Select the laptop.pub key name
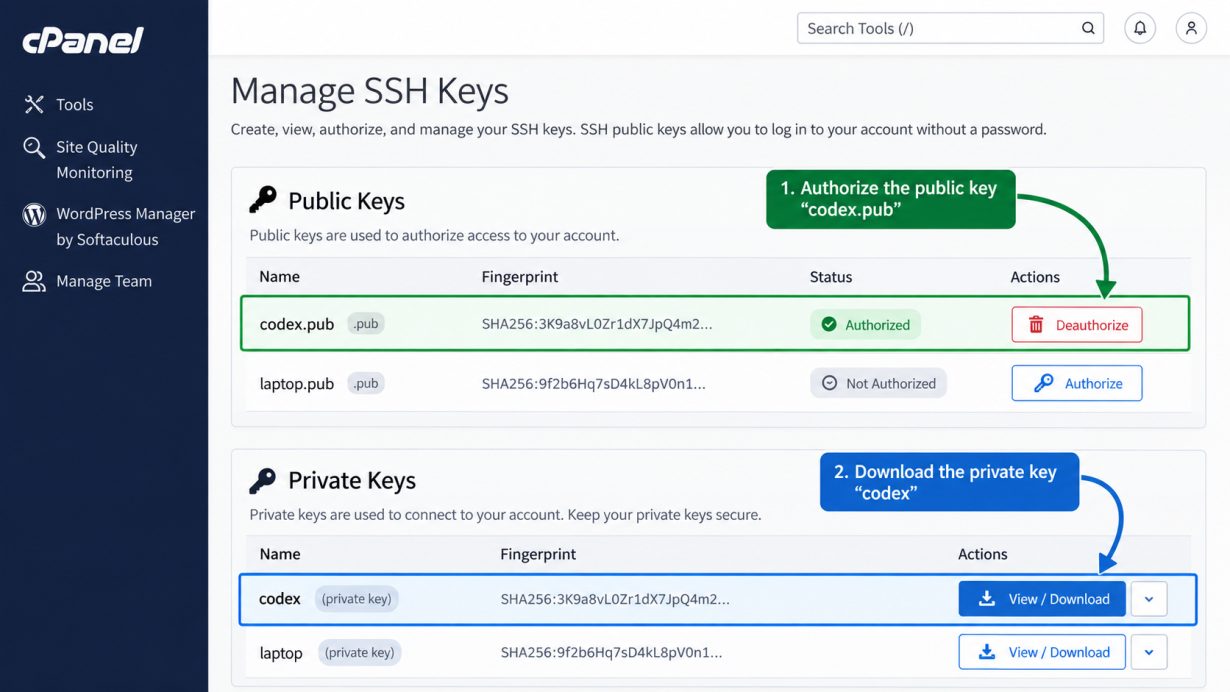This screenshot has height=692, width=1230. click(296, 383)
